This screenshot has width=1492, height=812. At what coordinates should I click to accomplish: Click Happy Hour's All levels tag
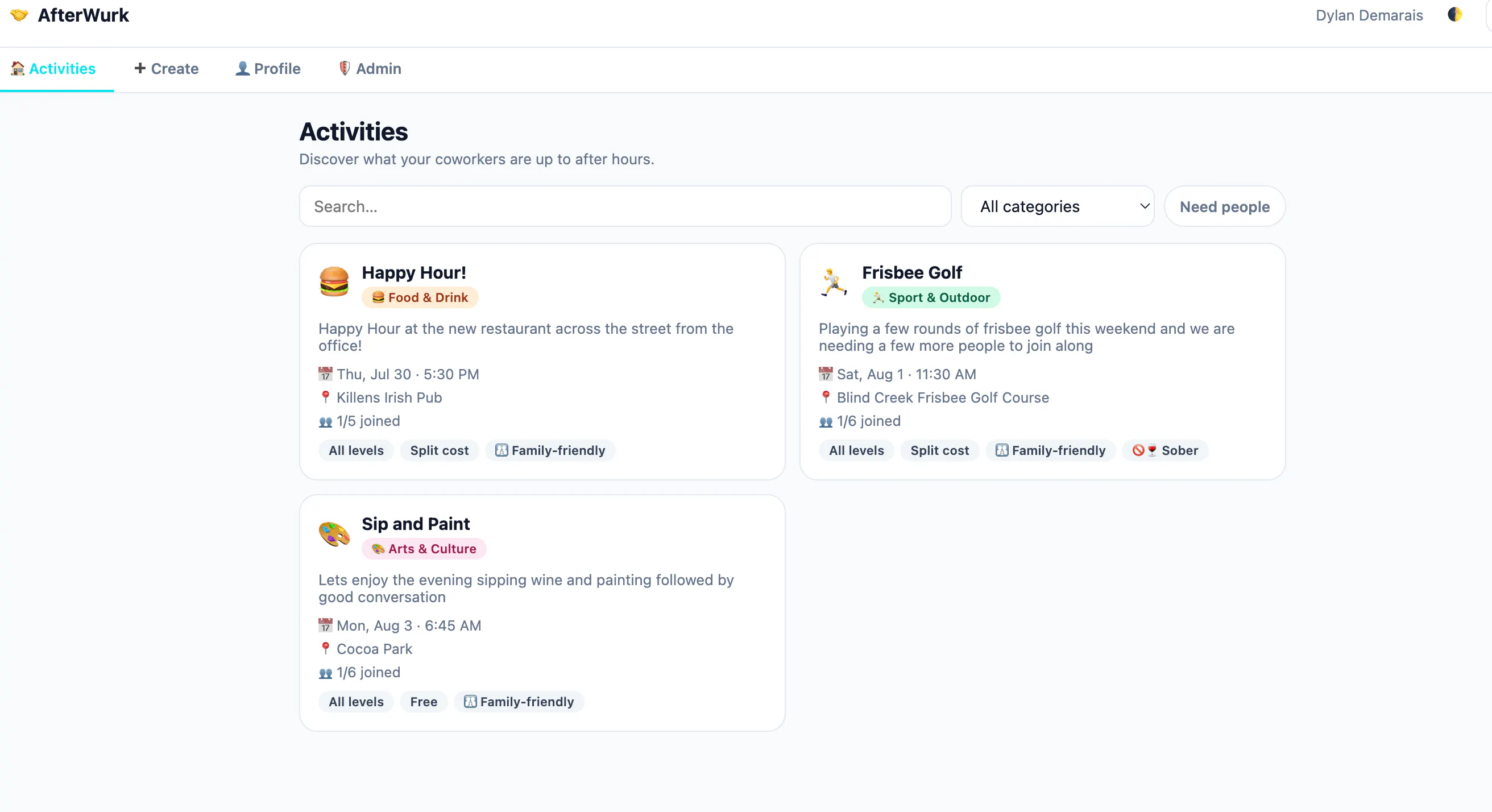click(x=356, y=450)
